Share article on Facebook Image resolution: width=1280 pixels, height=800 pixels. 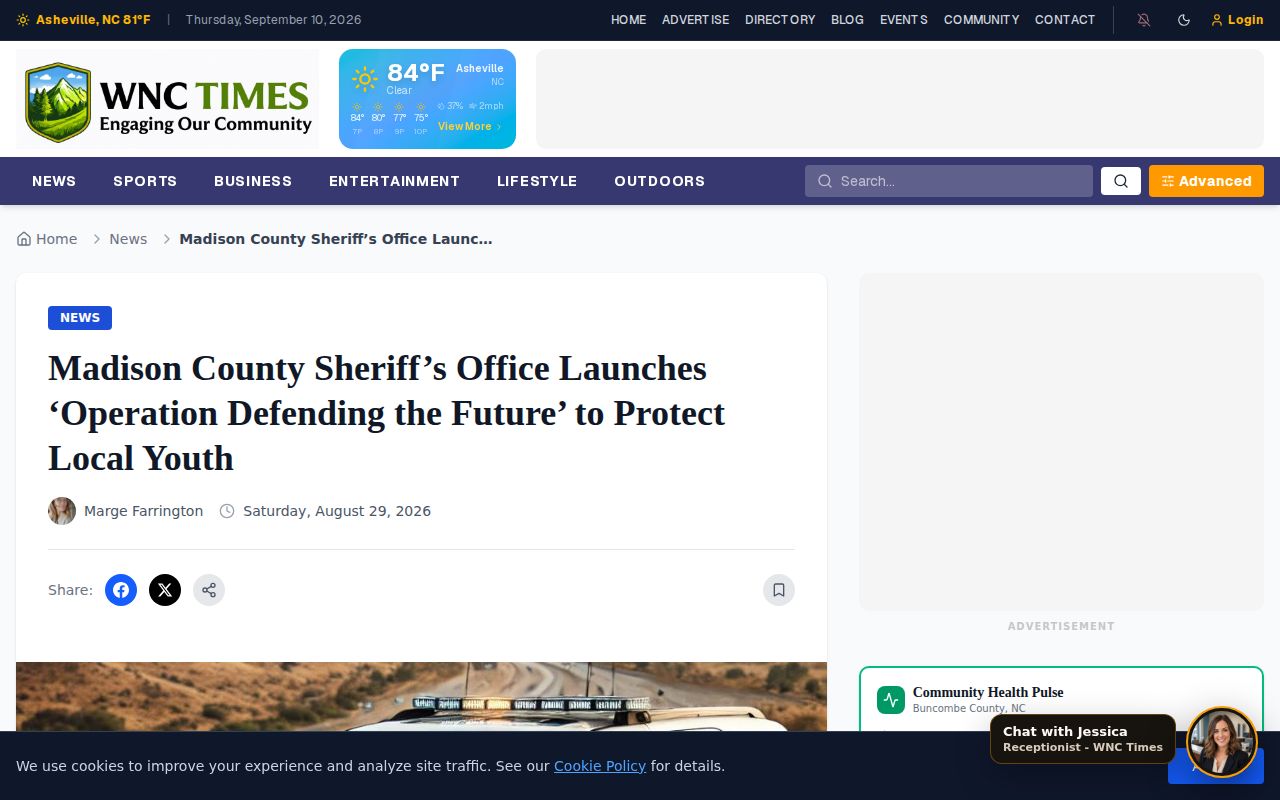click(121, 590)
